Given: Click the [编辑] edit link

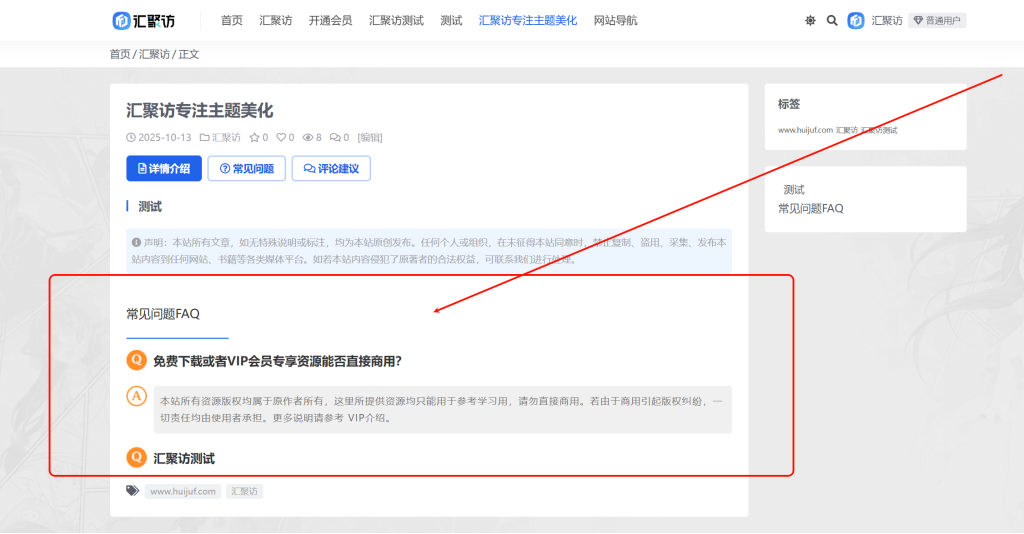Looking at the screenshot, I should pos(370,138).
